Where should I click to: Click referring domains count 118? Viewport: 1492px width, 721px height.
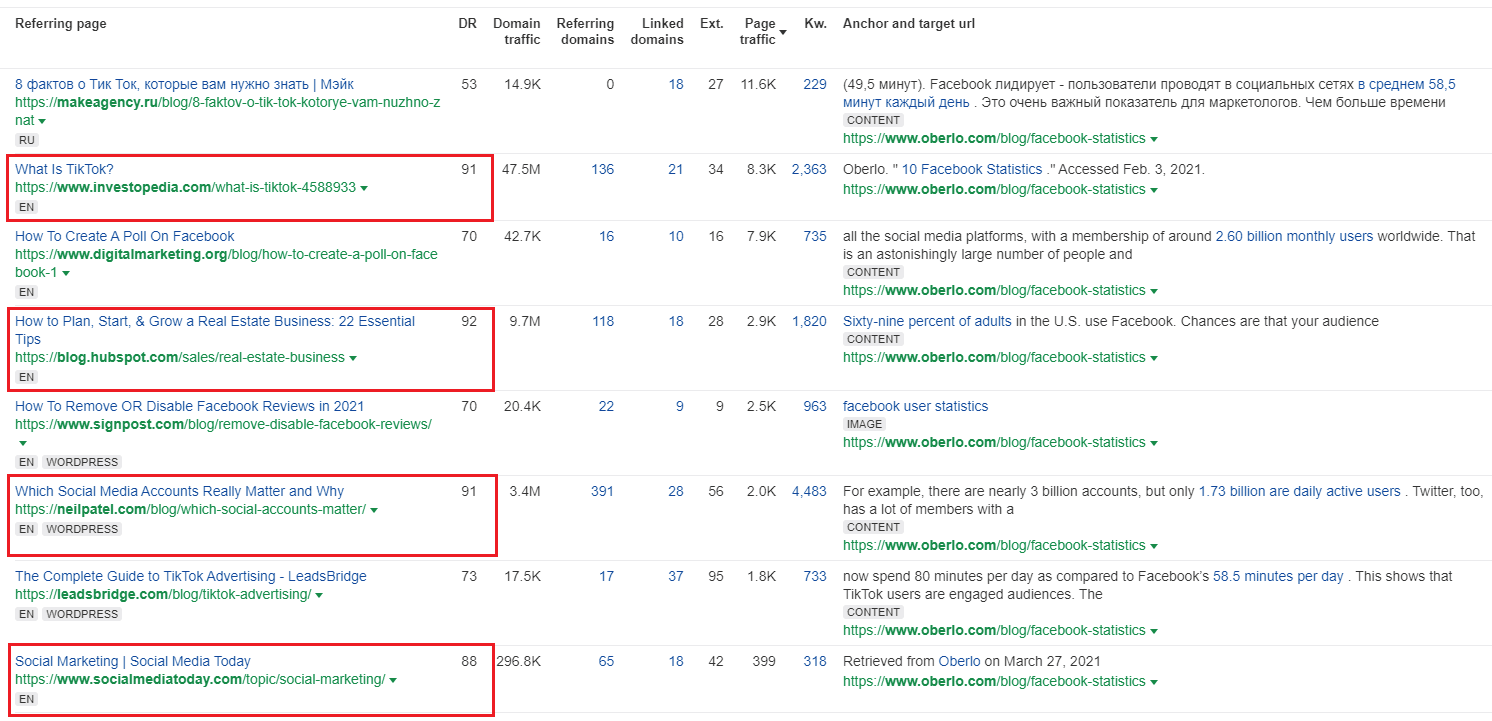click(603, 321)
